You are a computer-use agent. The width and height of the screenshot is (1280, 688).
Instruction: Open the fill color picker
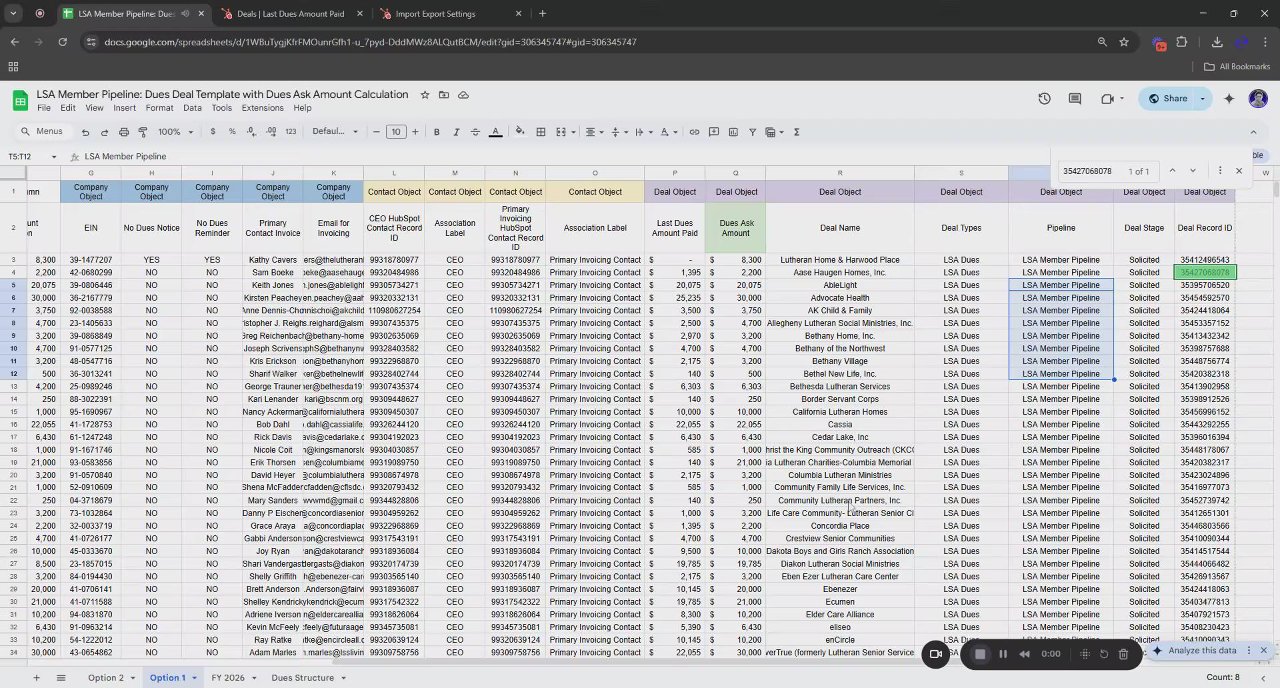click(519, 132)
